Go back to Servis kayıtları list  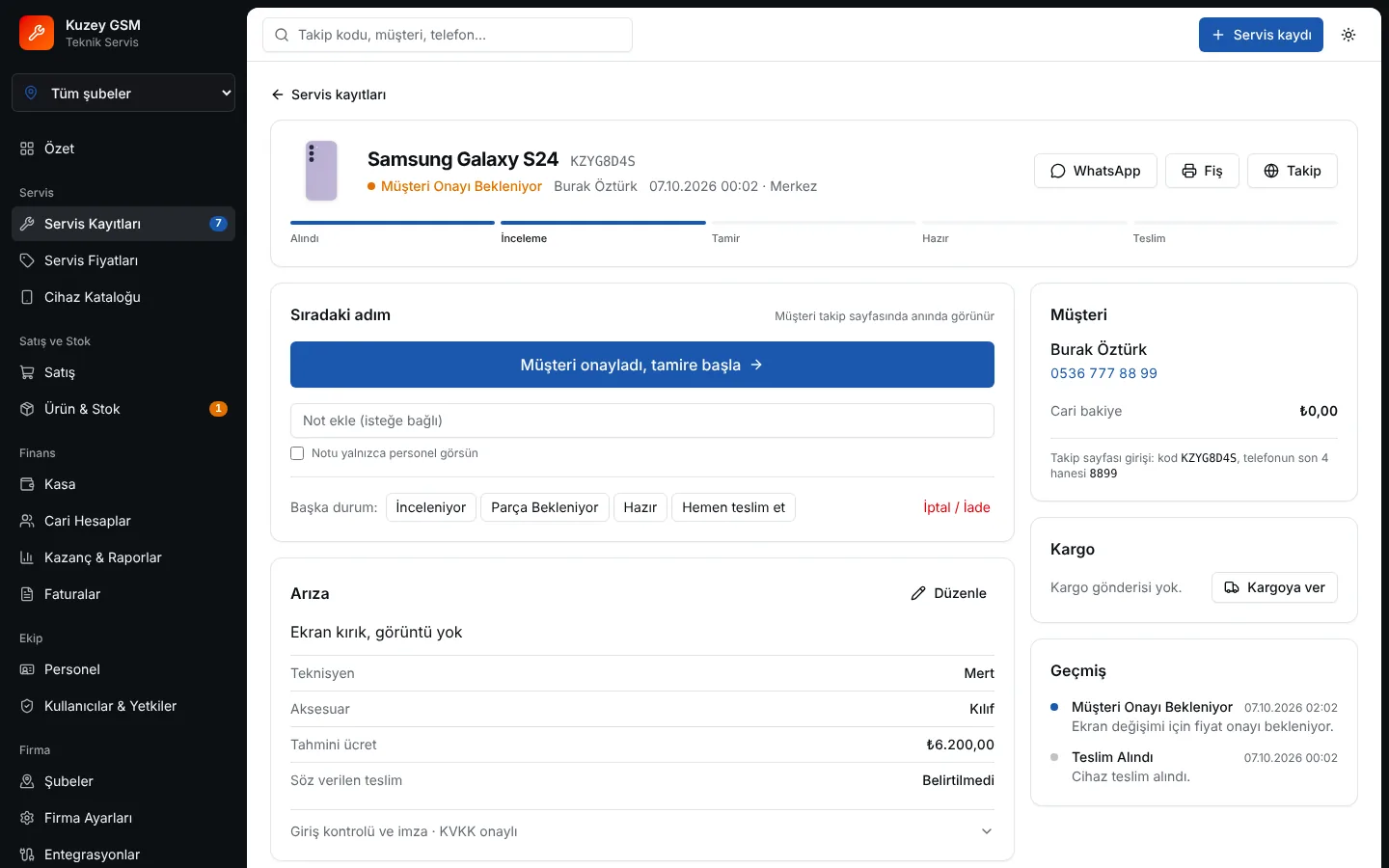click(x=329, y=95)
